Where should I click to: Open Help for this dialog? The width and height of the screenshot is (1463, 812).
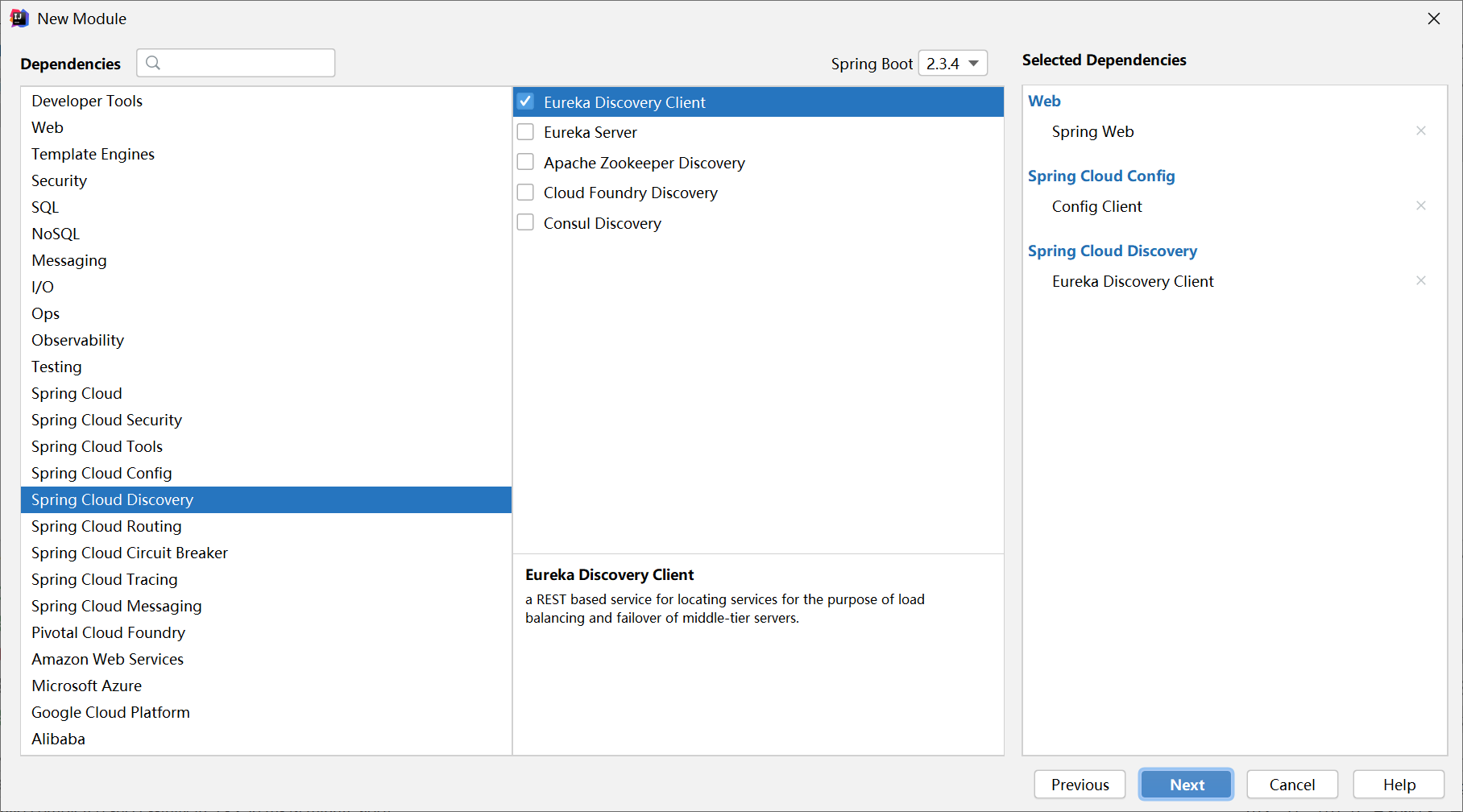point(1399,785)
